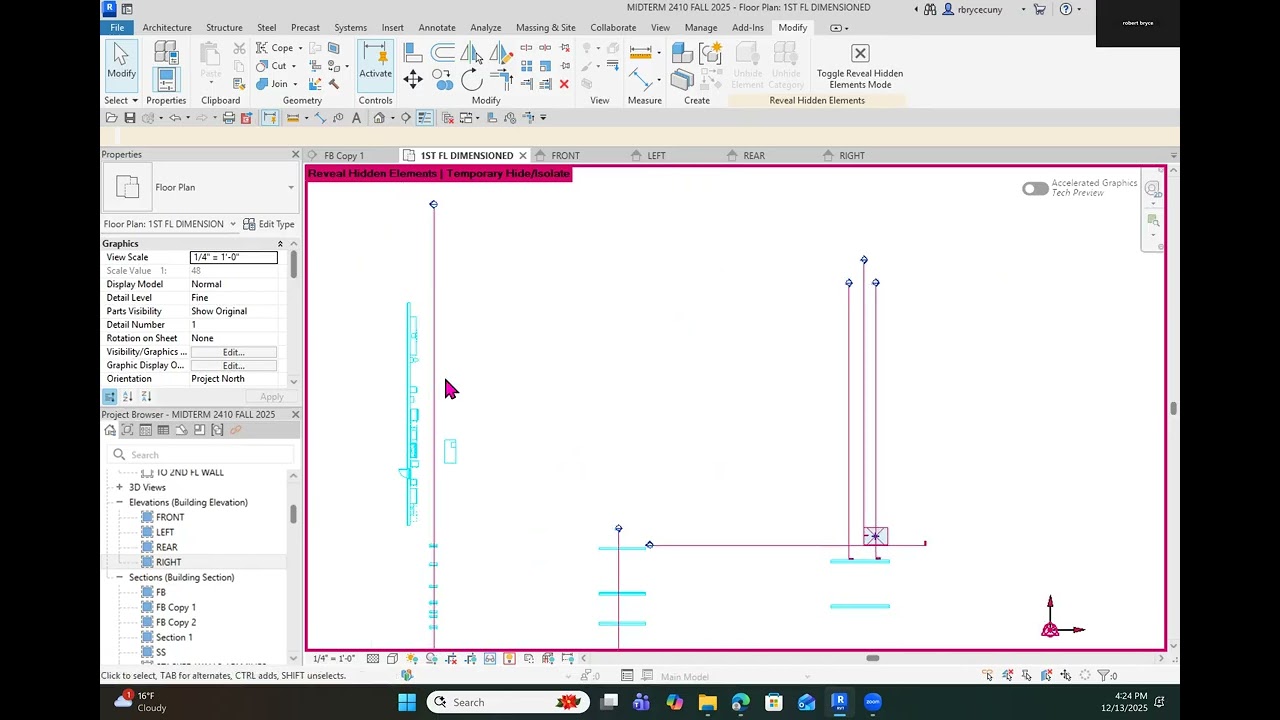The width and height of the screenshot is (1280, 720).
Task: Click the Demolish hammer icon
Action: click(x=334, y=84)
